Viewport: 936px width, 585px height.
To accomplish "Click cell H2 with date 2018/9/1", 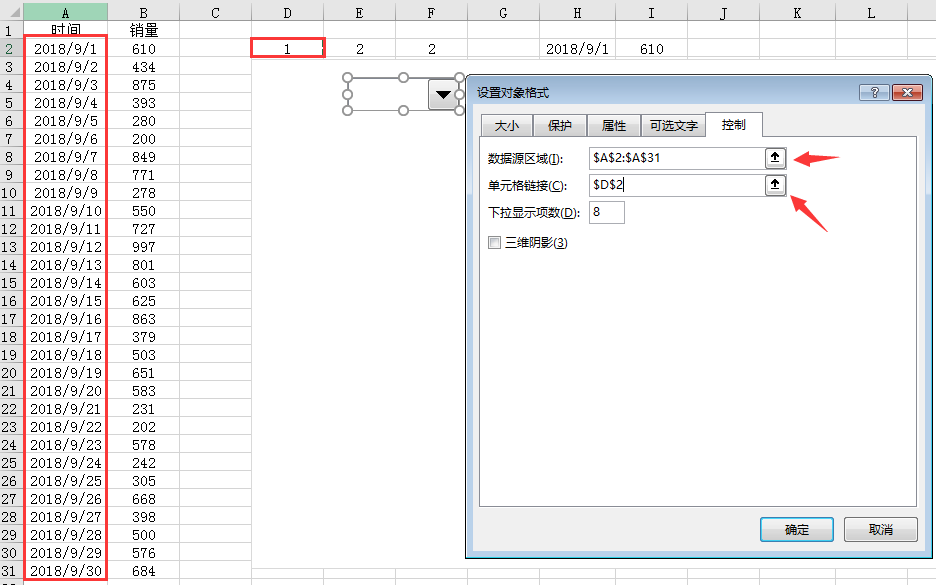I will (x=577, y=48).
